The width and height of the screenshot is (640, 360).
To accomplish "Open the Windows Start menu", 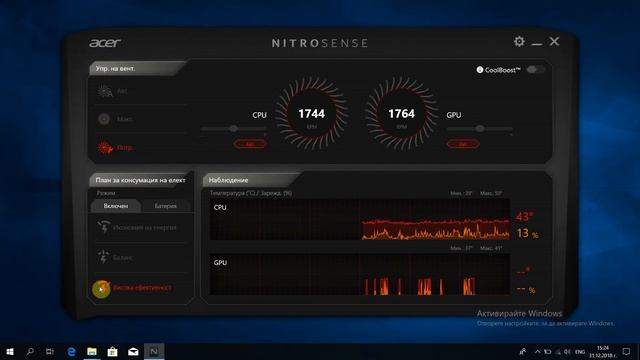I will [x=10, y=351].
